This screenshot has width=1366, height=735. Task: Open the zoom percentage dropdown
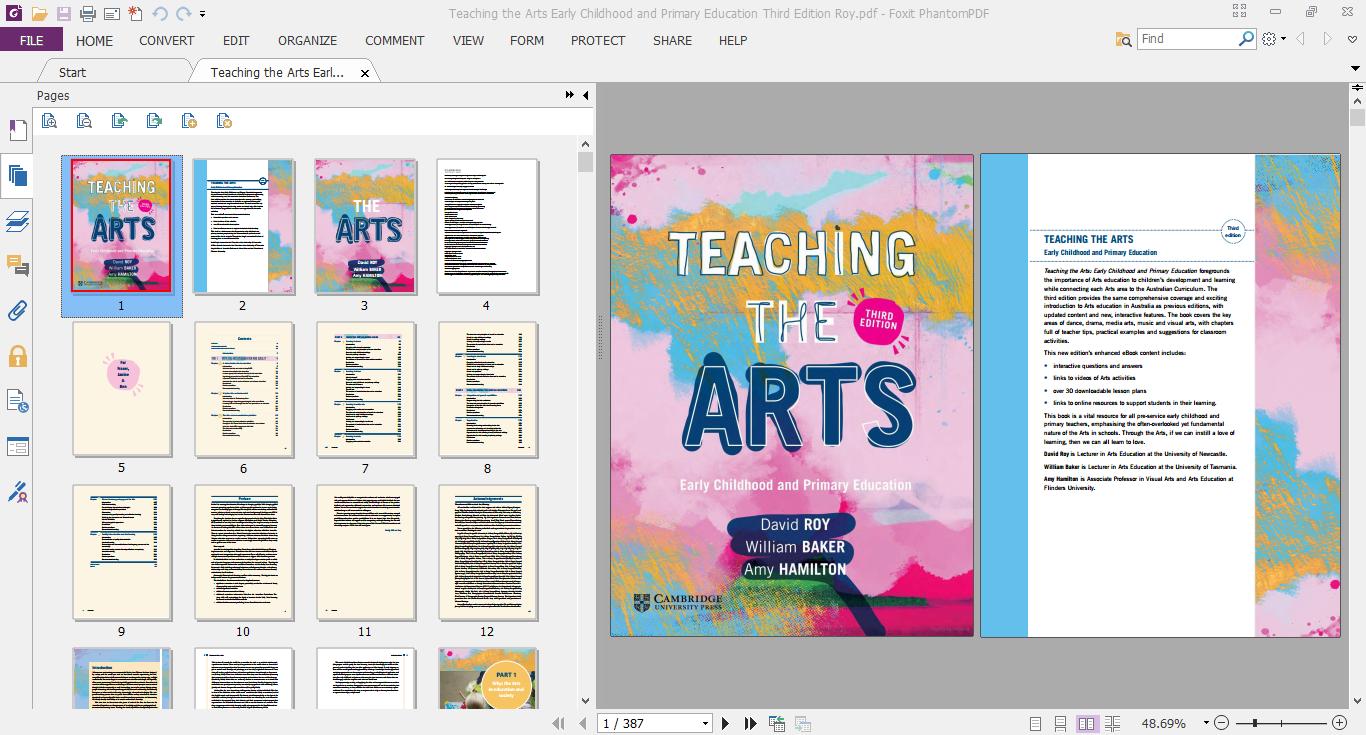click(1206, 723)
